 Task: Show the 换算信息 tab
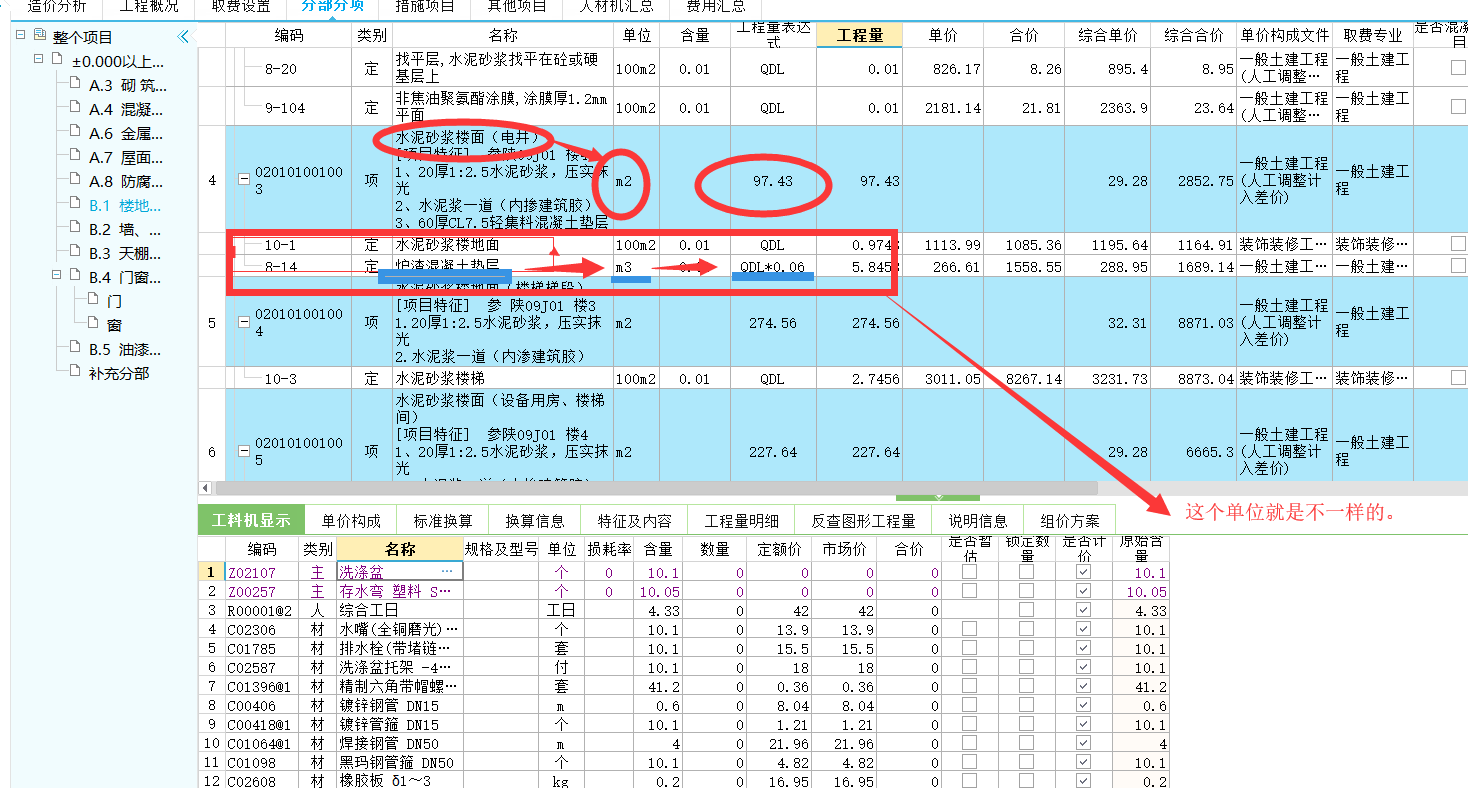coord(535,520)
